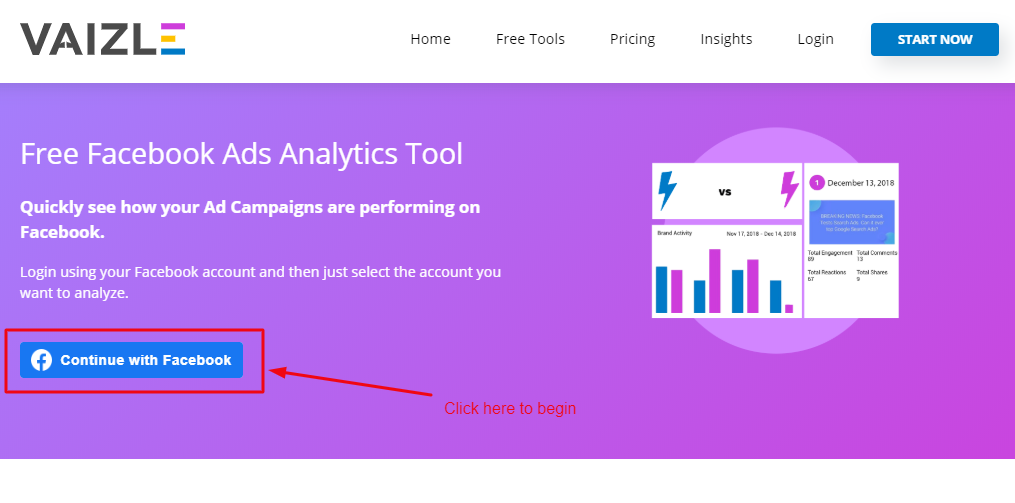This screenshot has width=1015, height=503.
Task: Click the numbered circle badge beside December 13
Action: (x=816, y=183)
